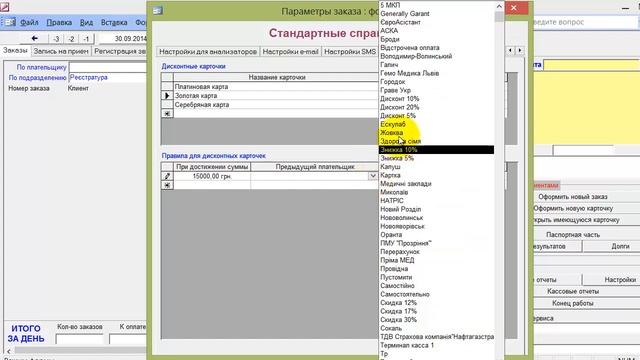Viewport: 640px width, 360px height.
Task: Click Паспортная часть button
Action: click(x=573, y=235)
